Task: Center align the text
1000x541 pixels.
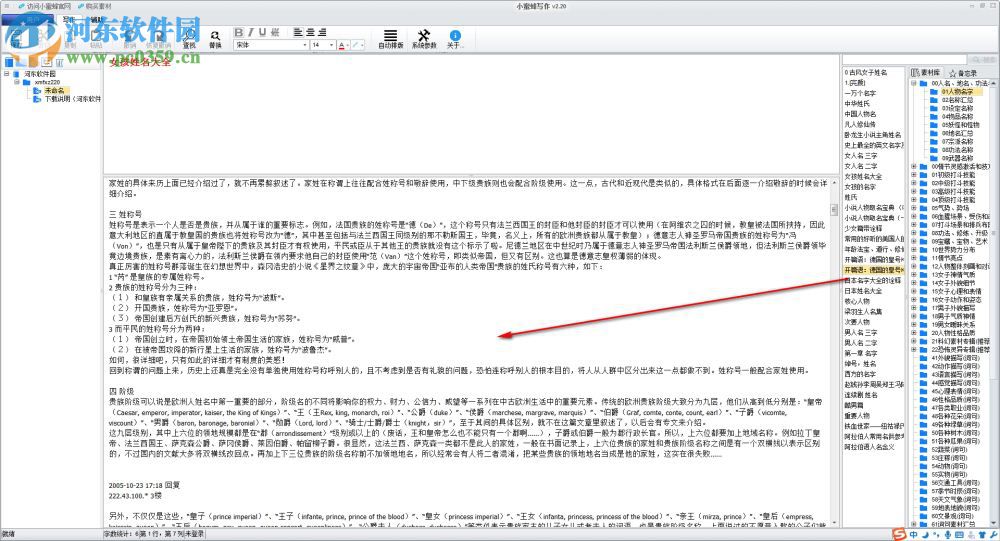Action: point(310,32)
